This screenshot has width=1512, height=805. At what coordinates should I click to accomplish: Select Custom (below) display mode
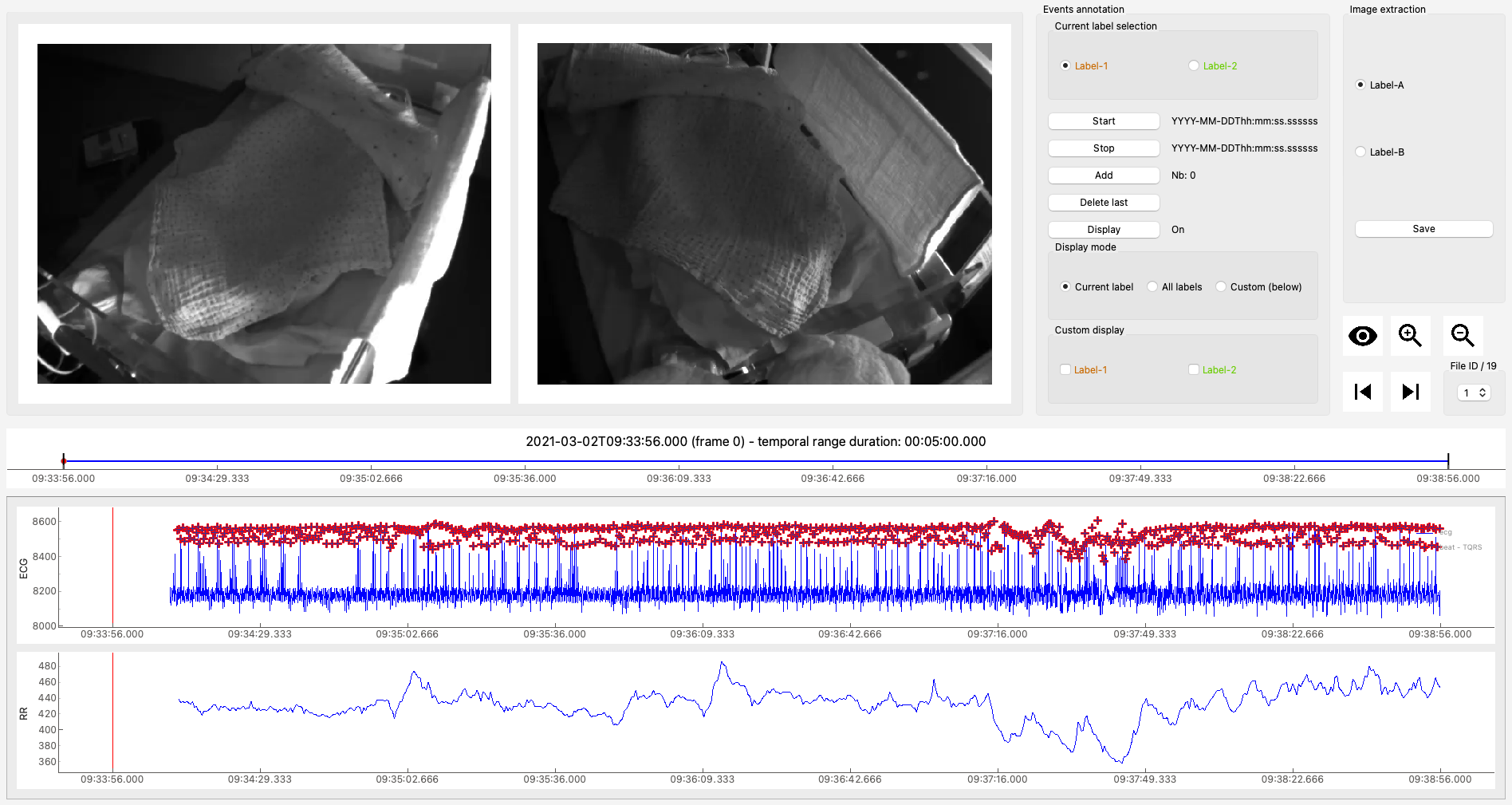click(1221, 287)
